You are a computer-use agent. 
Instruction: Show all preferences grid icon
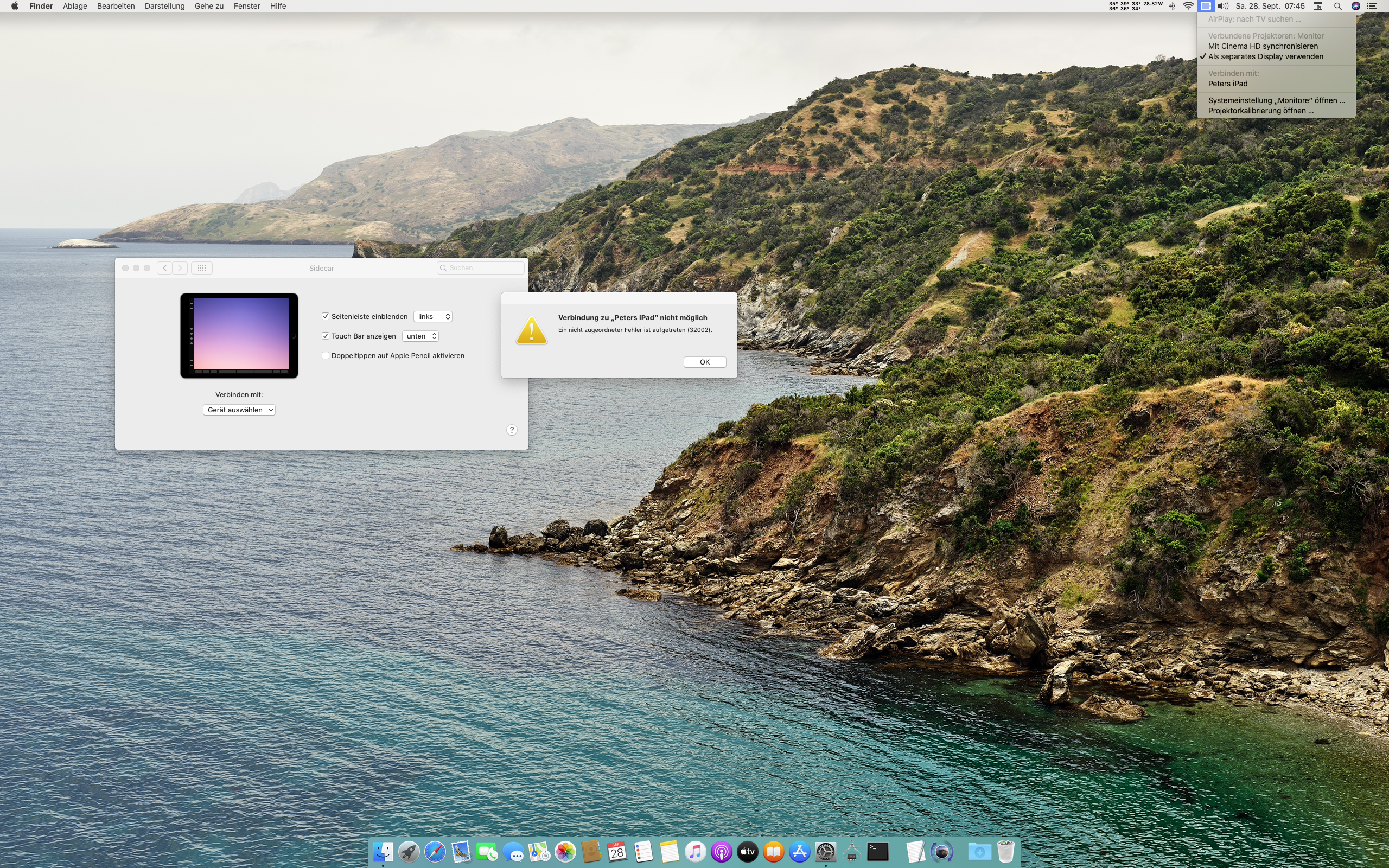tap(201, 268)
